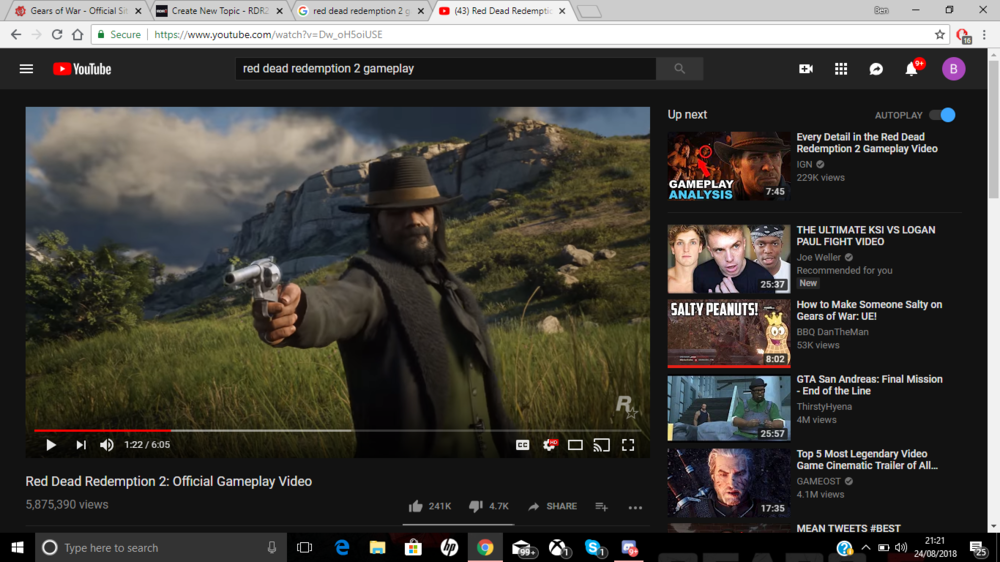Click the YouTube search magnifier button
This screenshot has height=562, width=1000.
(x=680, y=69)
